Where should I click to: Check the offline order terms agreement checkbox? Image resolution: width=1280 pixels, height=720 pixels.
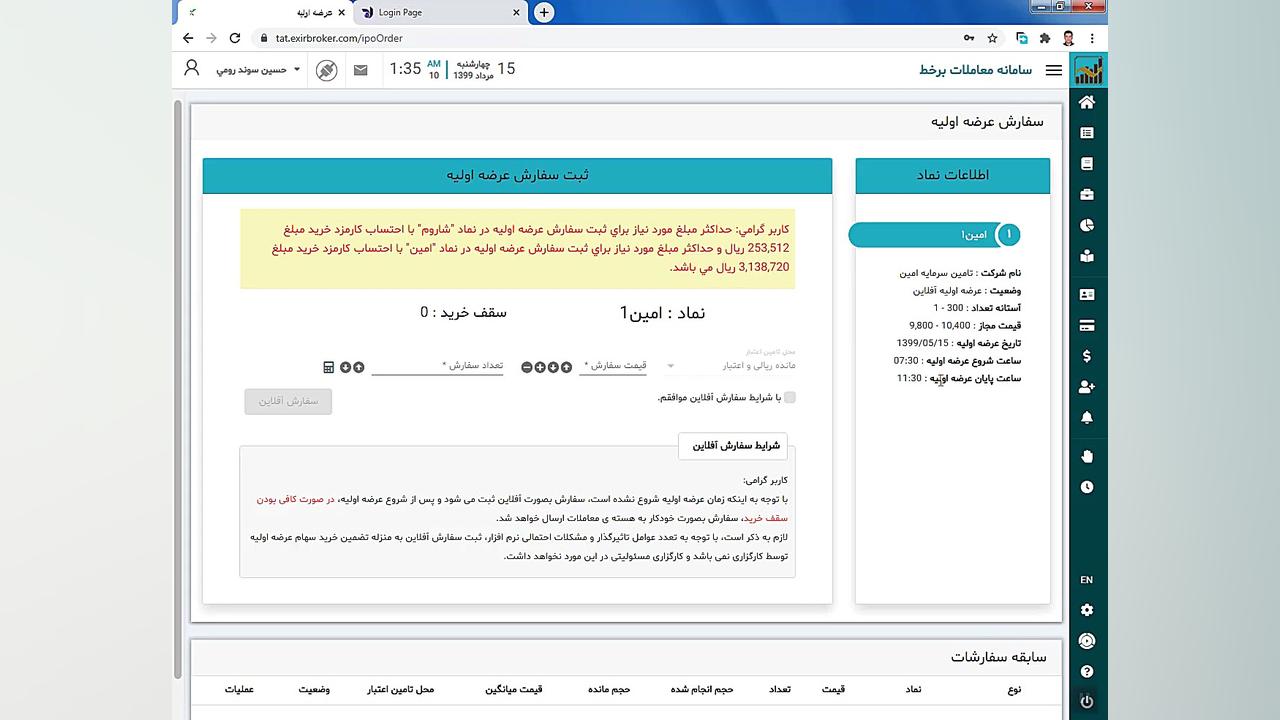tap(790, 397)
